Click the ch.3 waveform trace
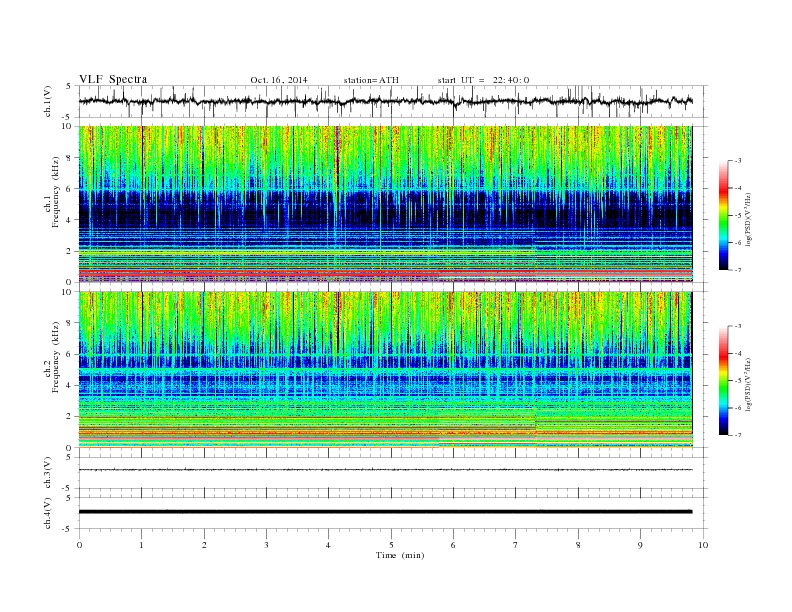This screenshot has width=792, height=612. pyautogui.click(x=386, y=470)
